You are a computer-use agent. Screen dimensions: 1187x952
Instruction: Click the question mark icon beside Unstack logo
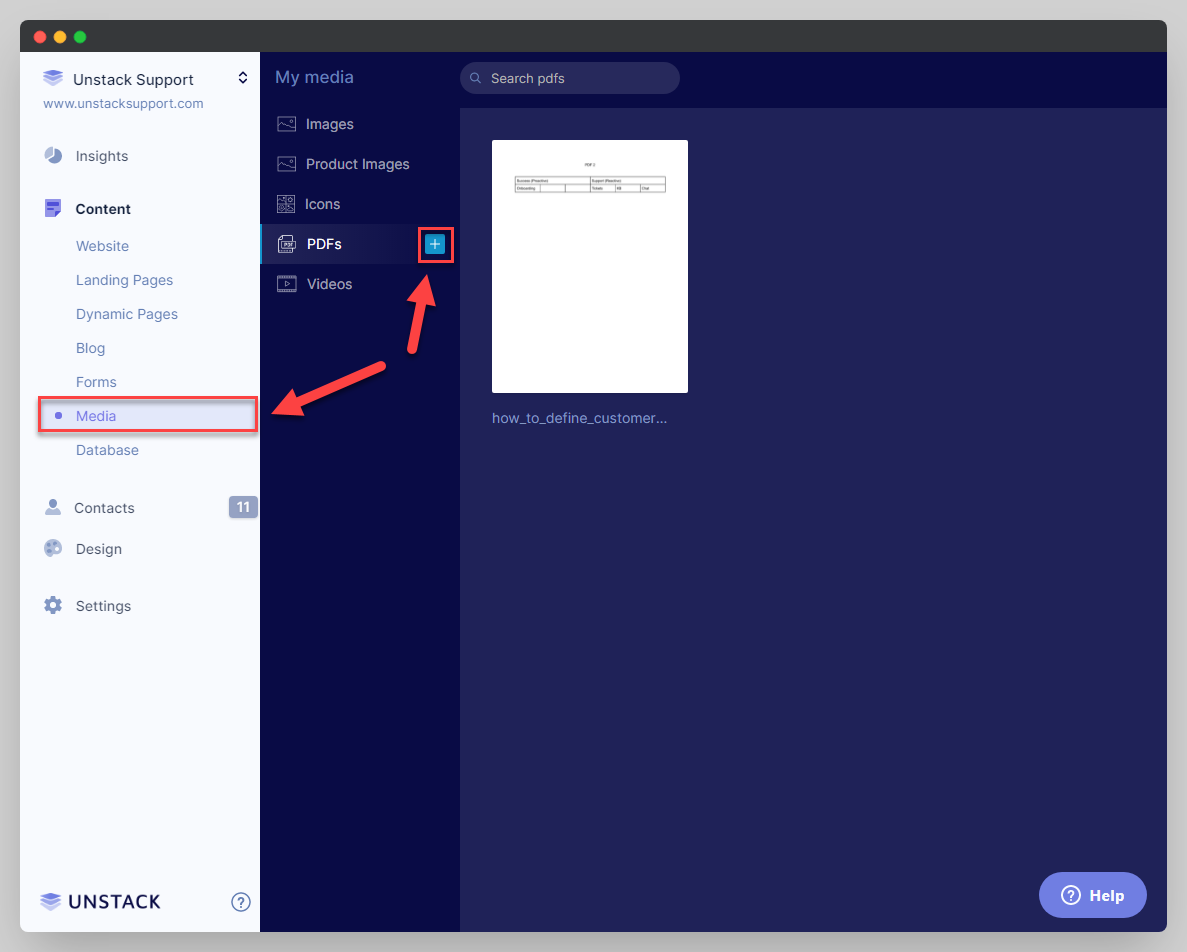point(241,902)
